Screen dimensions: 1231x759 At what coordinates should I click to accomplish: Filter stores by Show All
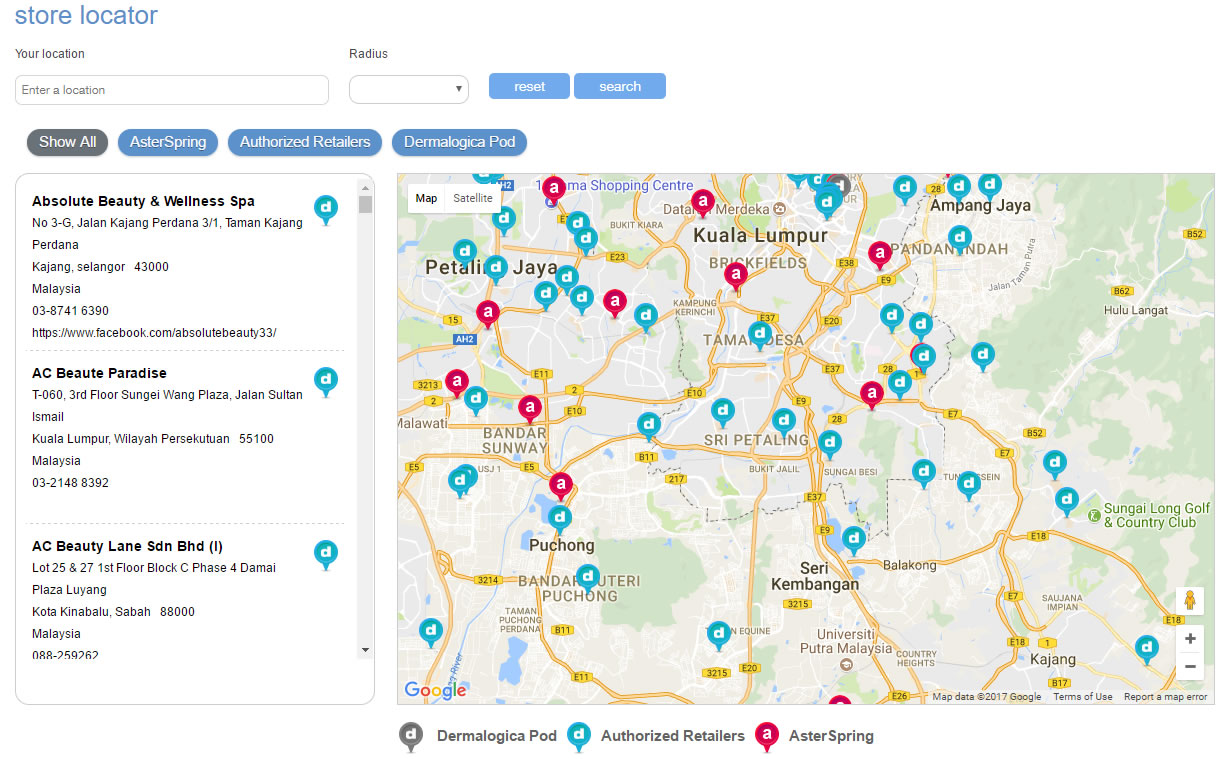click(x=67, y=142)
